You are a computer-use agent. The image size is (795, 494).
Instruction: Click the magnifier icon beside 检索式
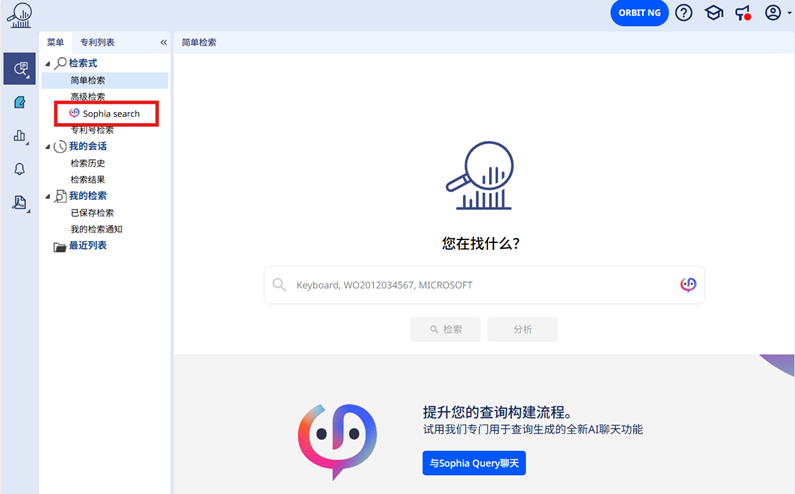(60, 63)
